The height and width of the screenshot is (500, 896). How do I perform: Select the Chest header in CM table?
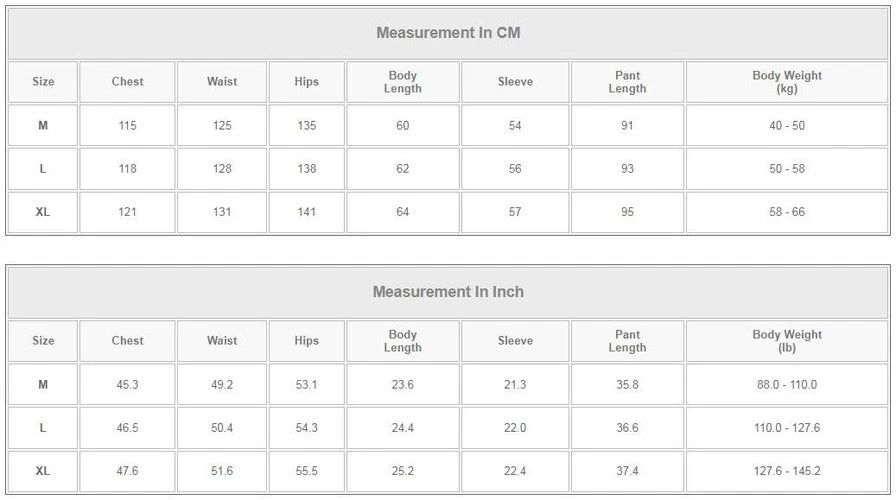127,82
